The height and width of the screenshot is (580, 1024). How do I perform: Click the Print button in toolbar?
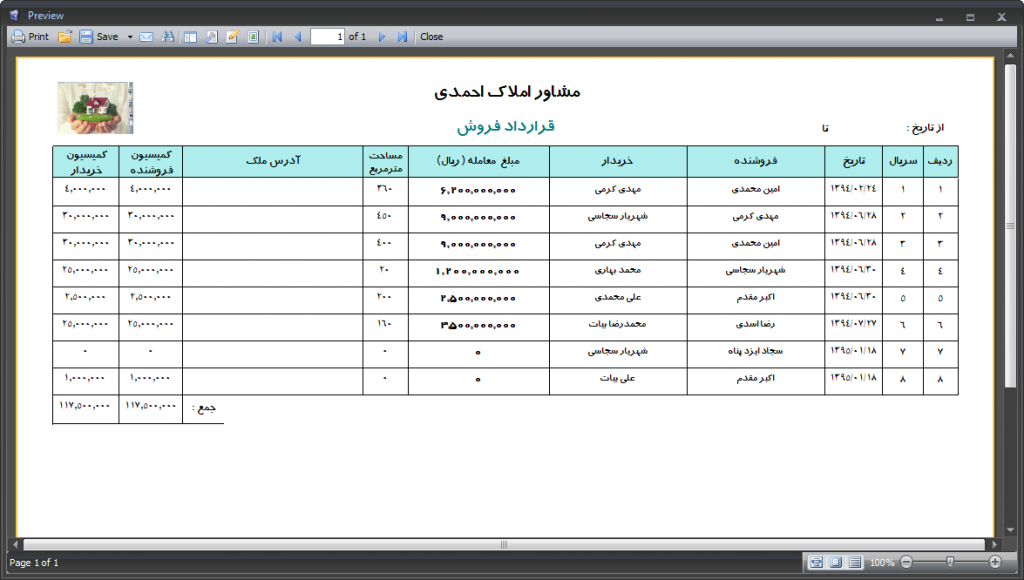pos(30,37)
